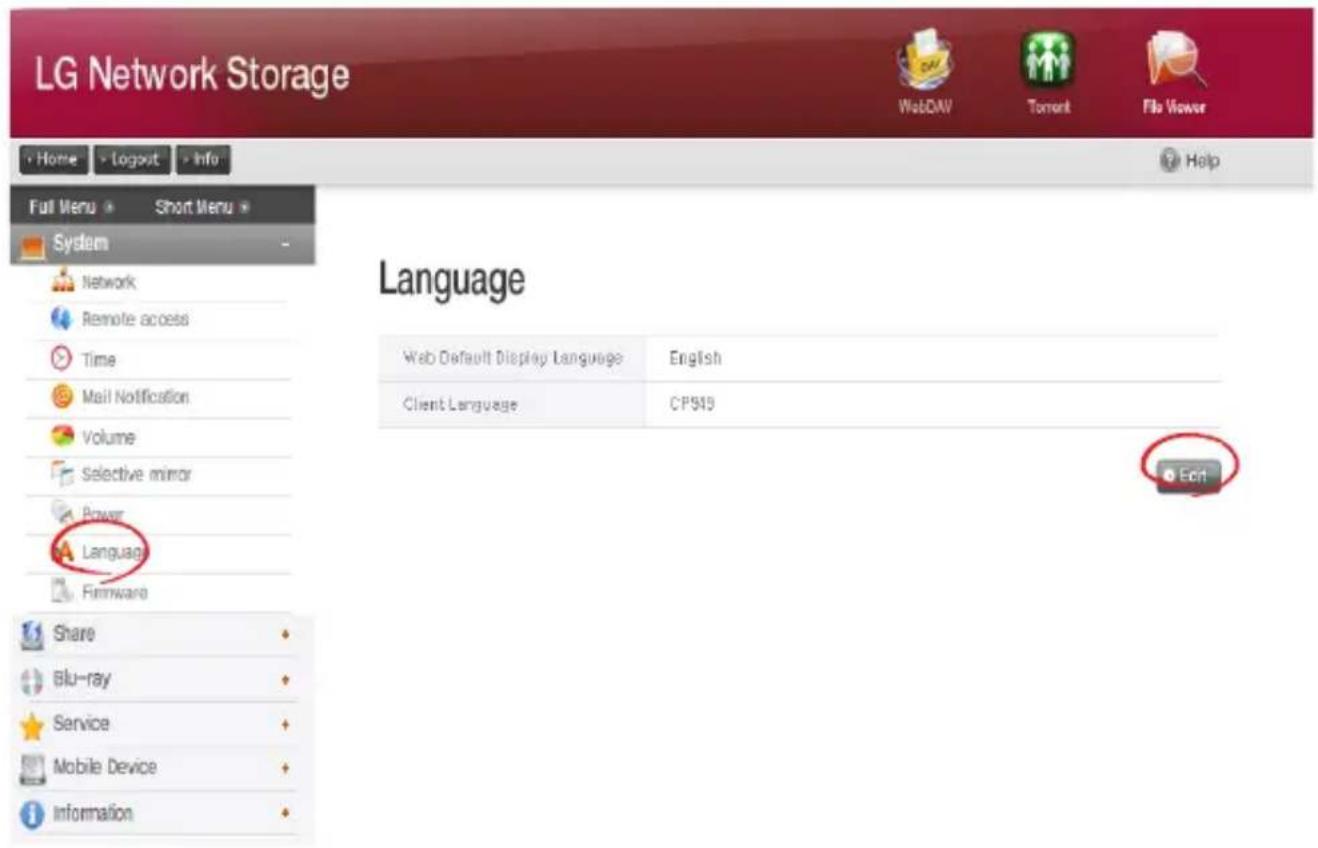Click the Blu-ray disc icon

(30, 679)
